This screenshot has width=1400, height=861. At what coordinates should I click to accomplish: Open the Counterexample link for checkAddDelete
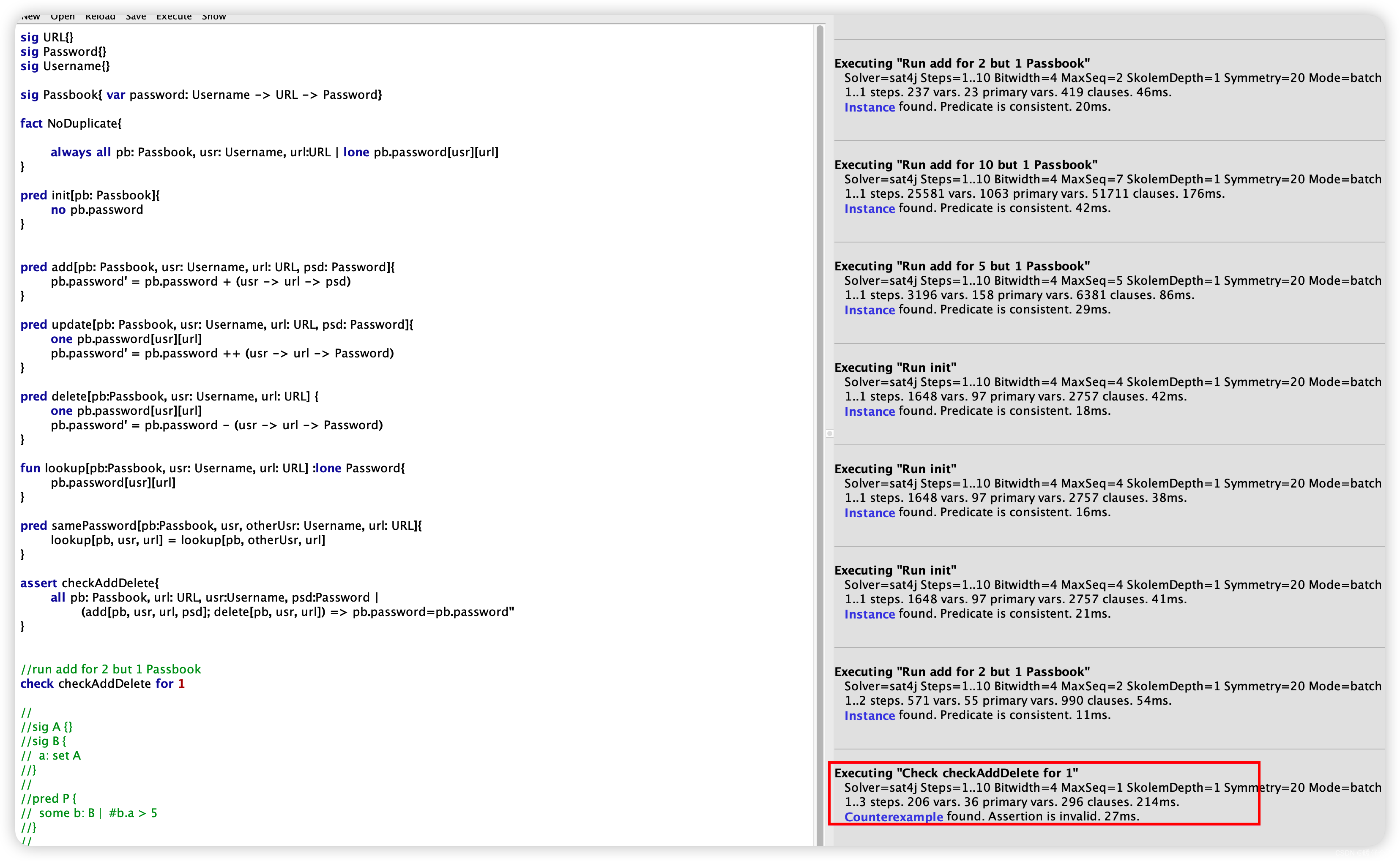pyautogui.click(x=894, y=817)
